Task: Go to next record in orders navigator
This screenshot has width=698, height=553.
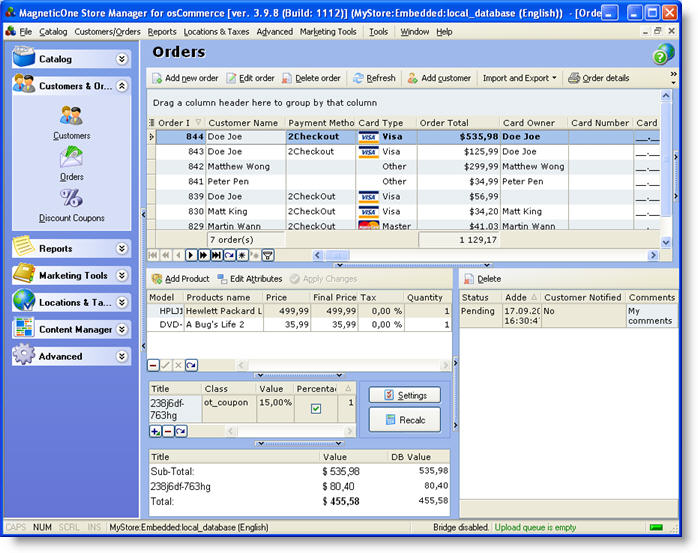Action: click(x=191, y=255)
